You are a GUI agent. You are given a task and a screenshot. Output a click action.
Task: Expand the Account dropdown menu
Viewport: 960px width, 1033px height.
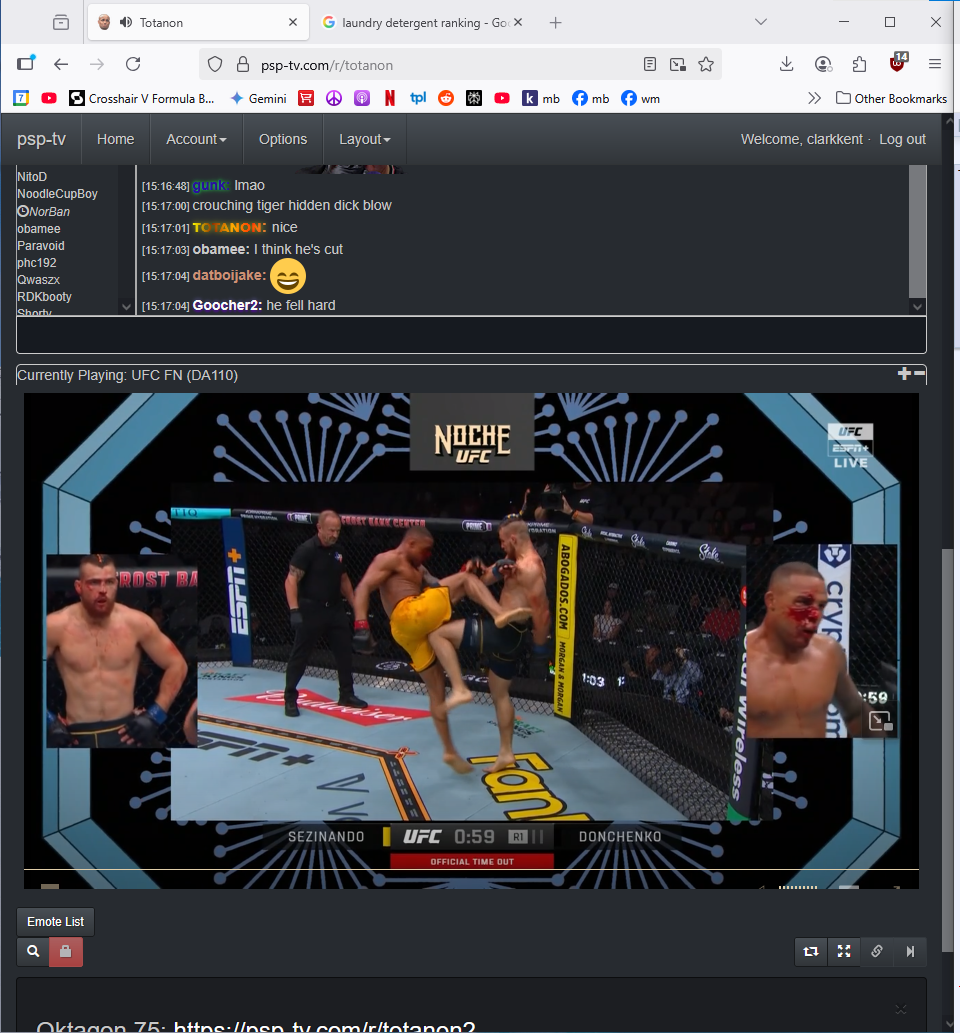click(196, 139)
